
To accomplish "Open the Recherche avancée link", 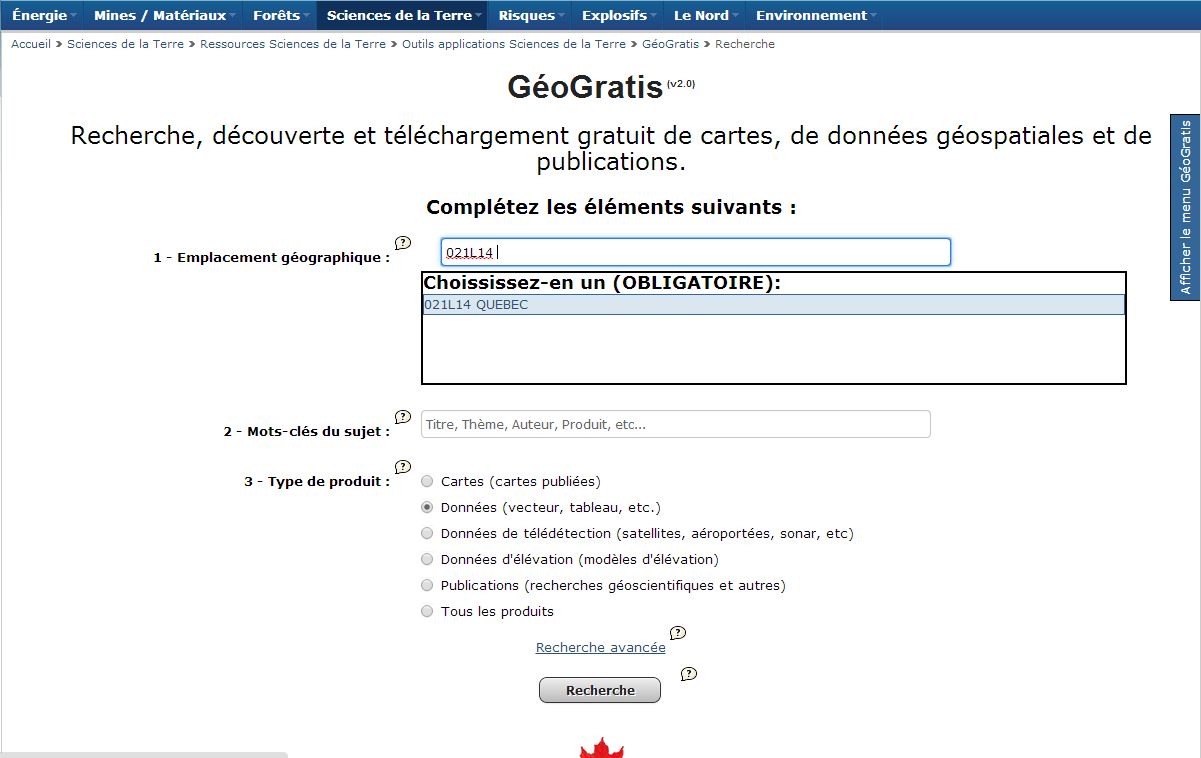I will click(x=600, y=648).
